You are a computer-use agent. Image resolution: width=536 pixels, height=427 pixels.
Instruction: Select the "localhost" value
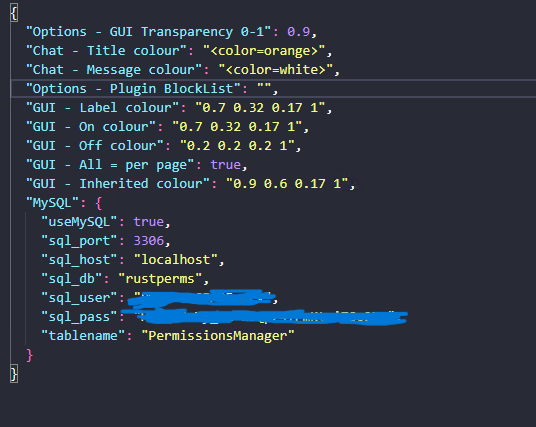coord(176,260)
